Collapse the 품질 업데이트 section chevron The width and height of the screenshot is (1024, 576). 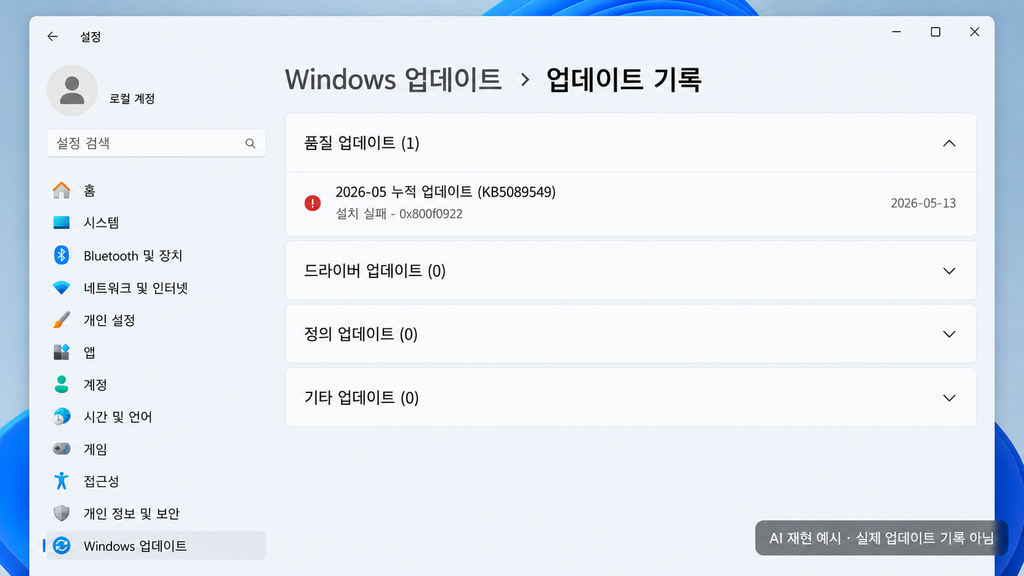949,143
